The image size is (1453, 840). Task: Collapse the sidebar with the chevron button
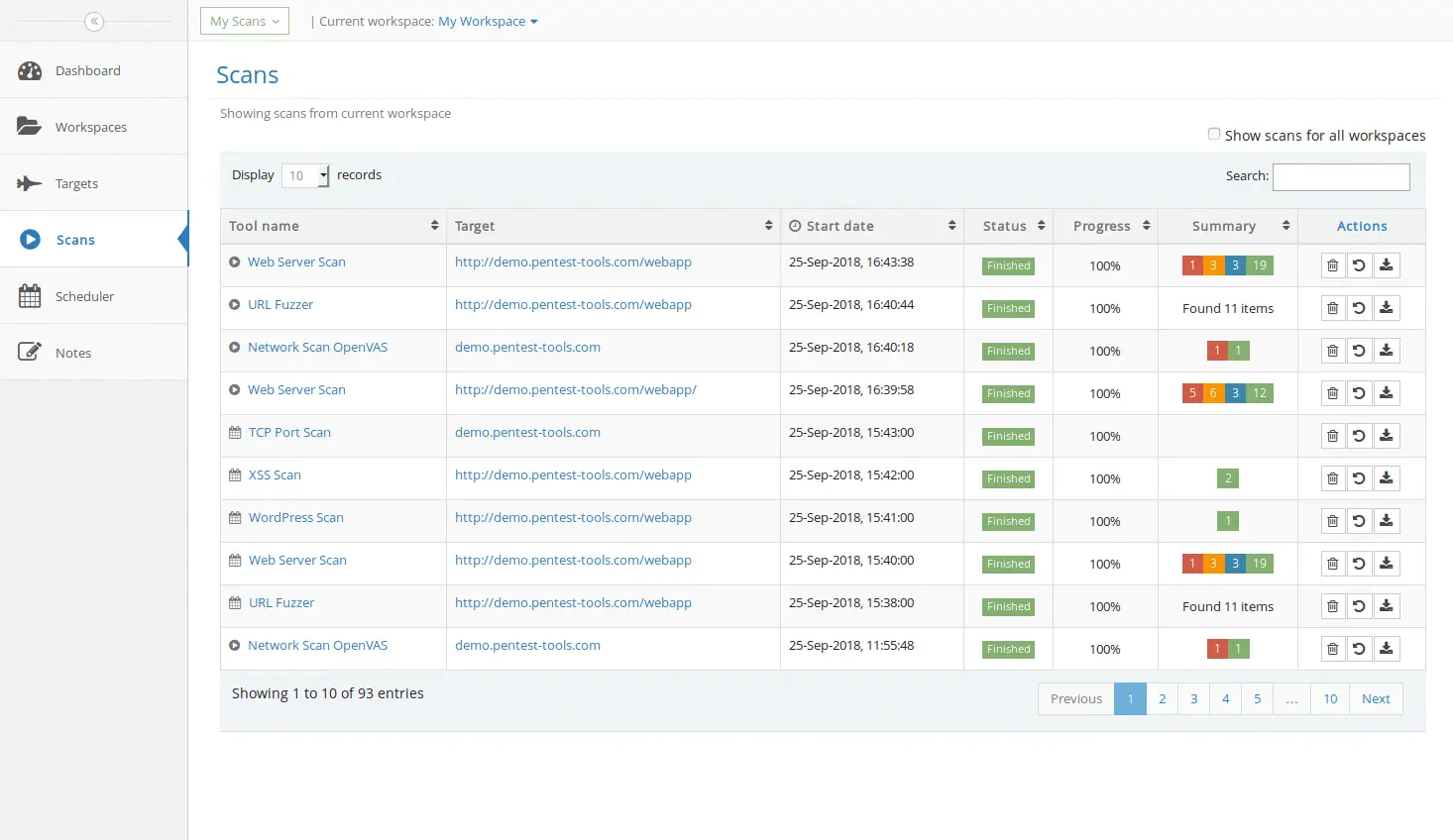[94, 21]
